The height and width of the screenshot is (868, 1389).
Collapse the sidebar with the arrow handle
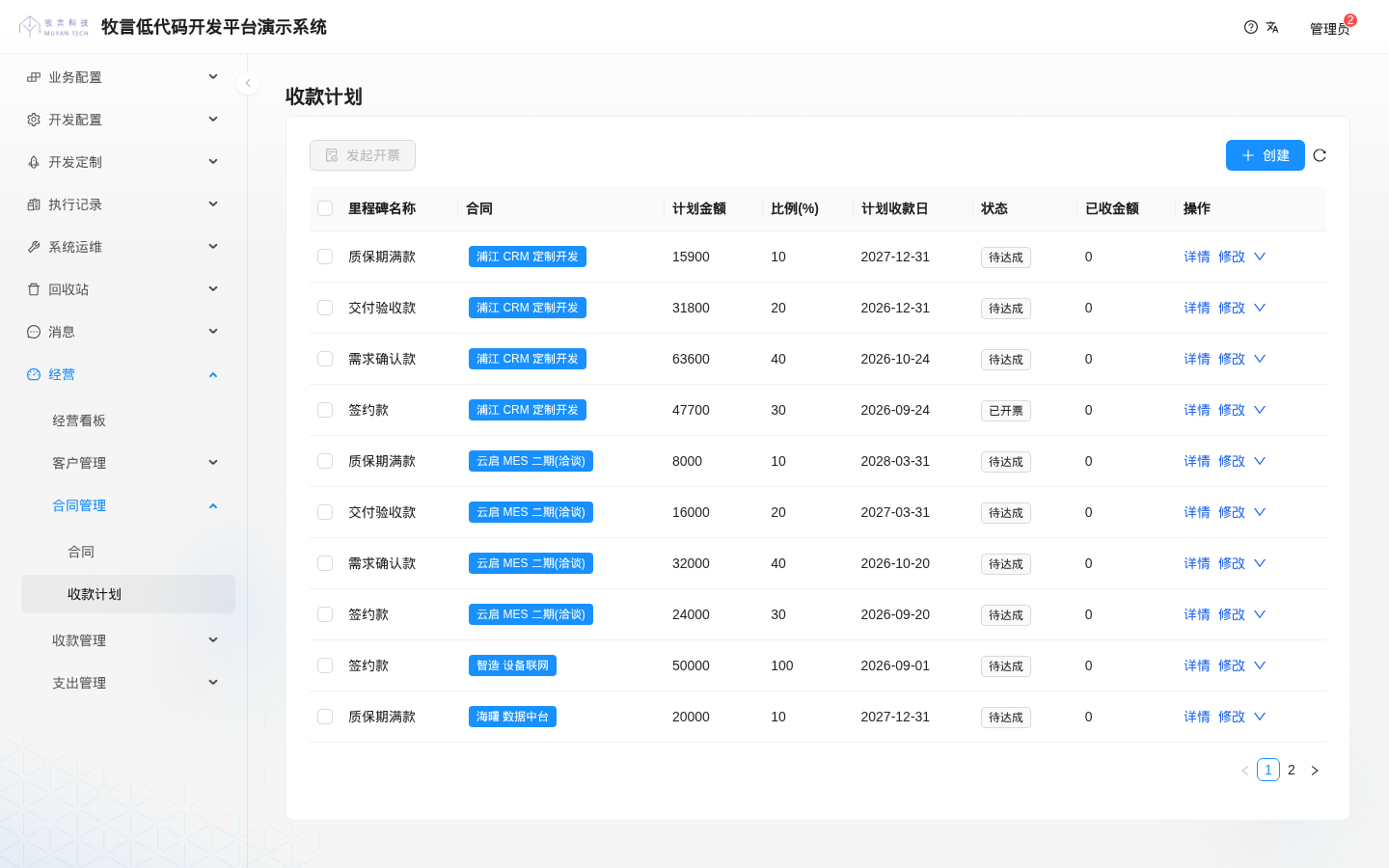point(248,83)
